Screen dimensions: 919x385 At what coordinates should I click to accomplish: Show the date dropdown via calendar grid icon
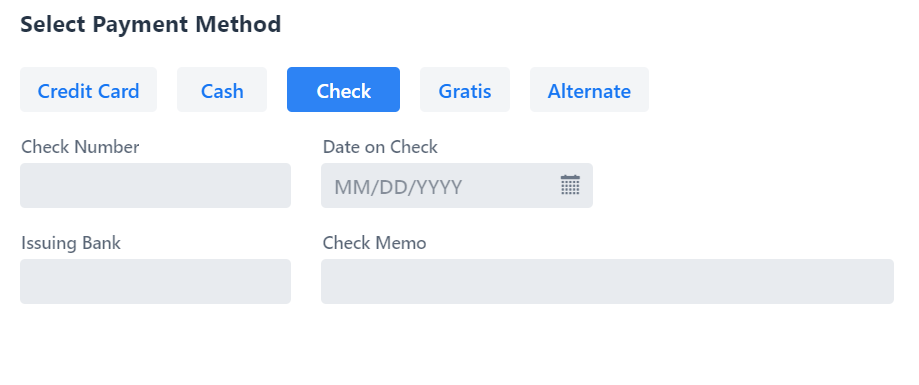pyautogui.click(x=570, y=185)
